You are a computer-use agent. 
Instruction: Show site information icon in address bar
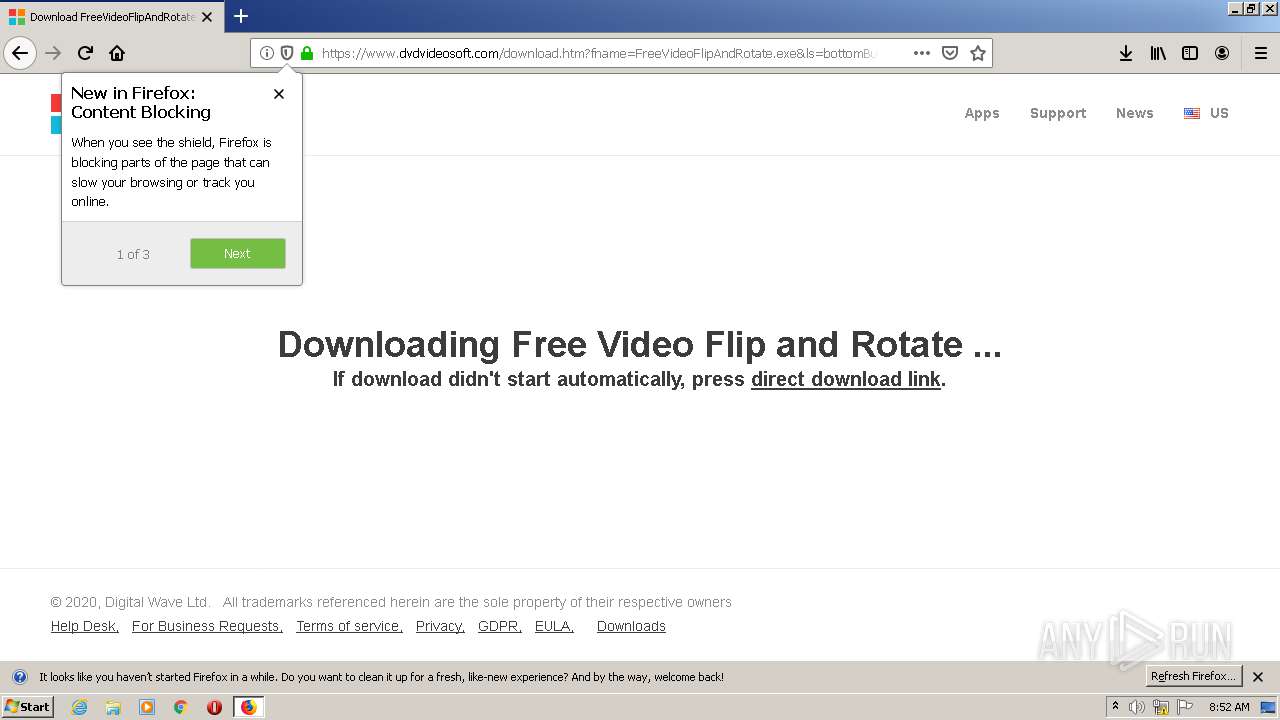coord(267,53)
